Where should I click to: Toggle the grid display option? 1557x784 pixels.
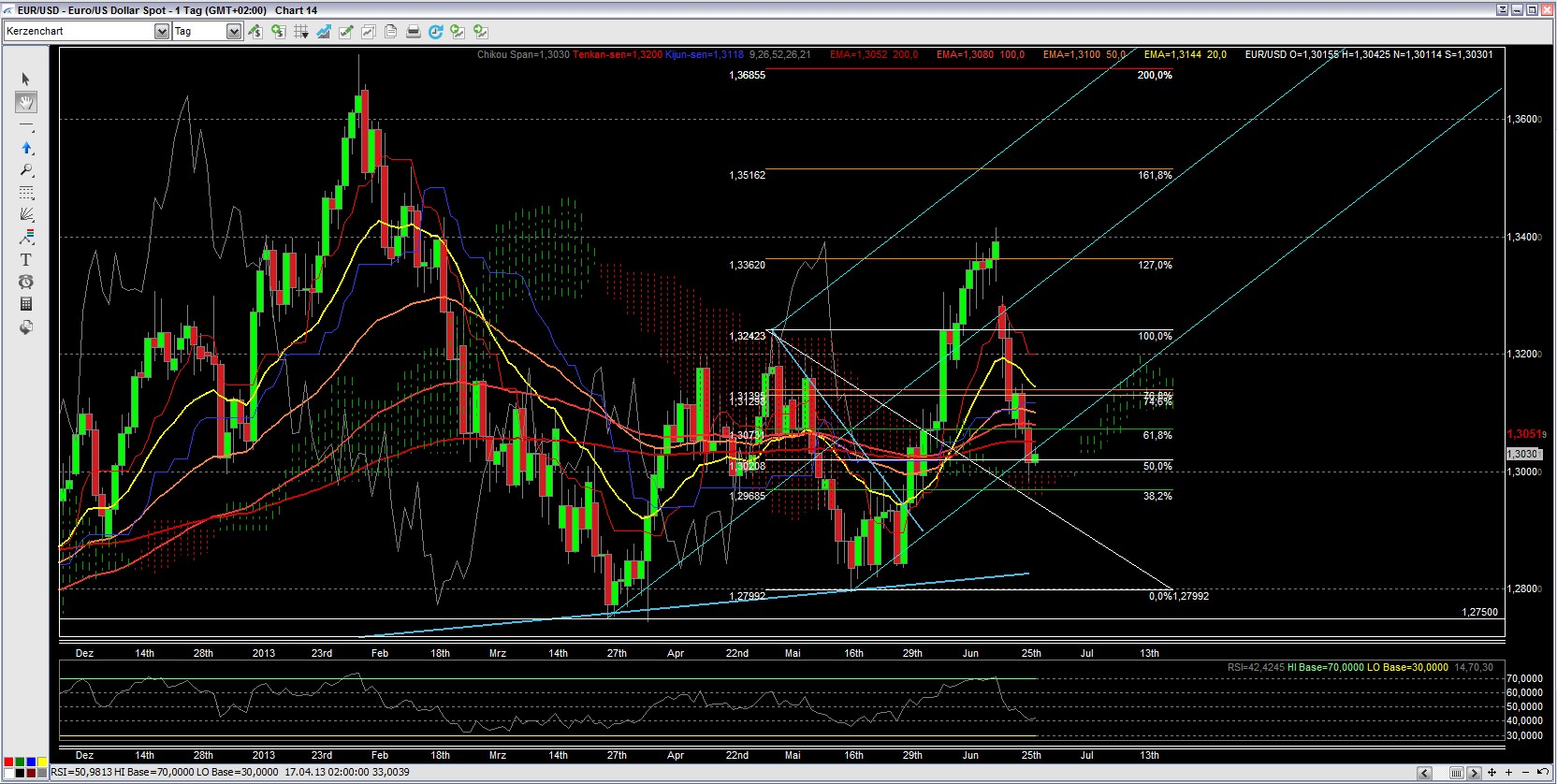[300, 32]
